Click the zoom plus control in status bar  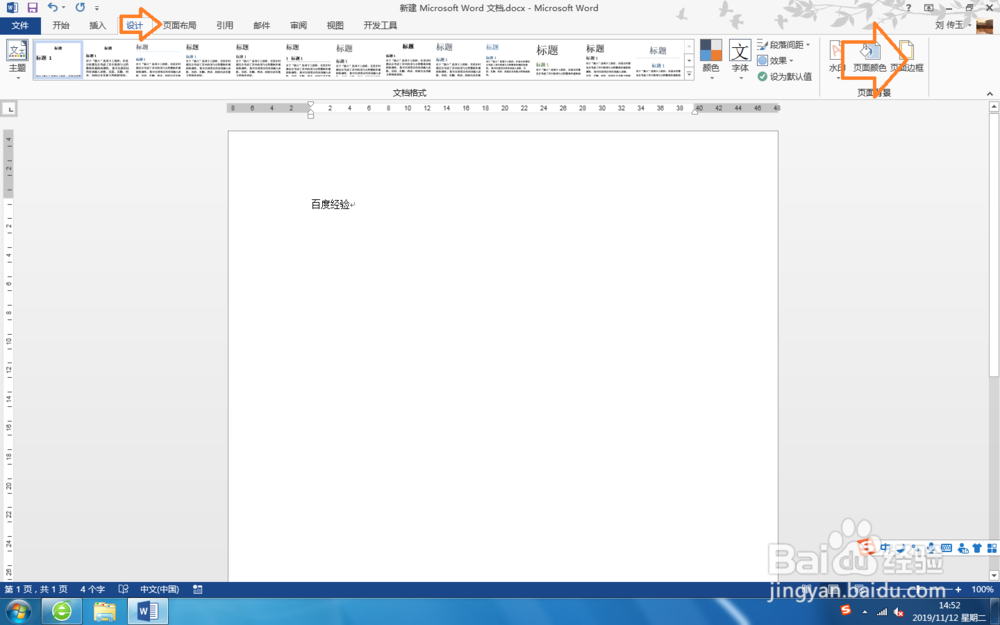[958, 589]
